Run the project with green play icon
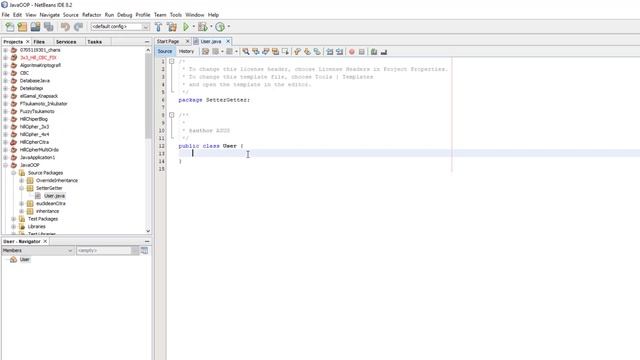 click(186, 27)
